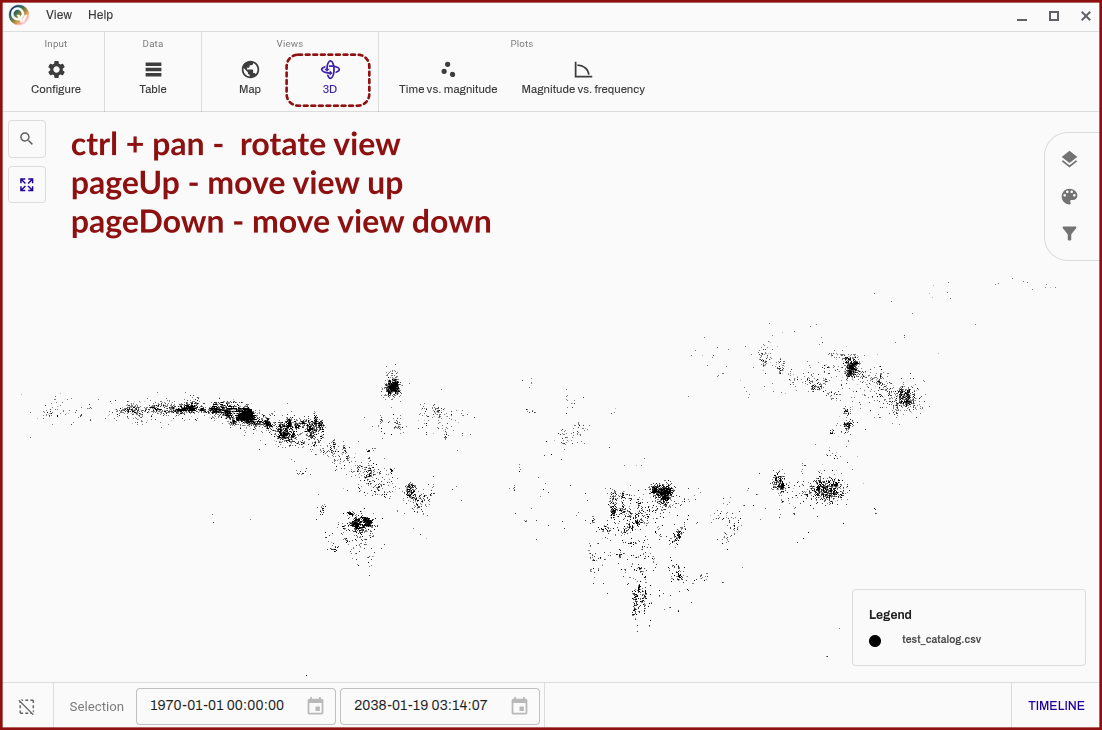This screenshot has width=1102, height=730.
Task: Switch to the Map view
Action: (x=249, y=77)
